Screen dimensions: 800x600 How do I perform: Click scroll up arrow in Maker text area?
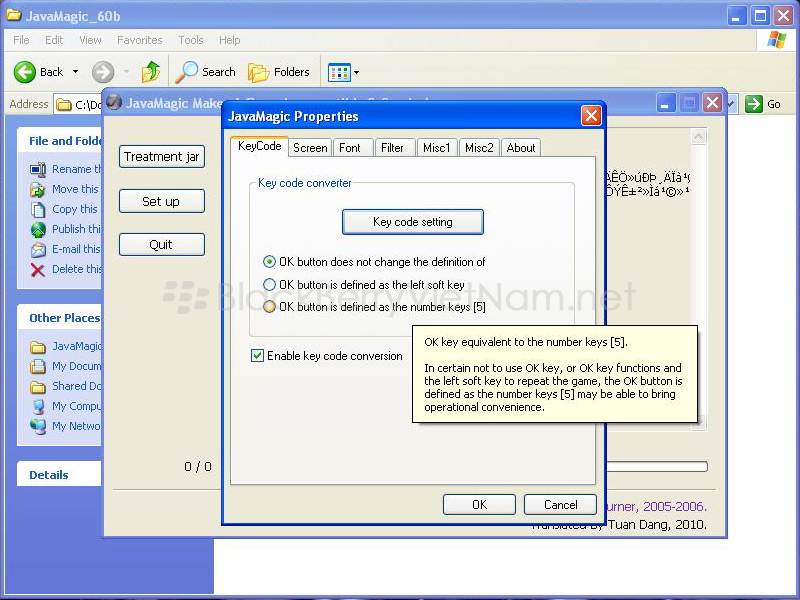point(698,136)
